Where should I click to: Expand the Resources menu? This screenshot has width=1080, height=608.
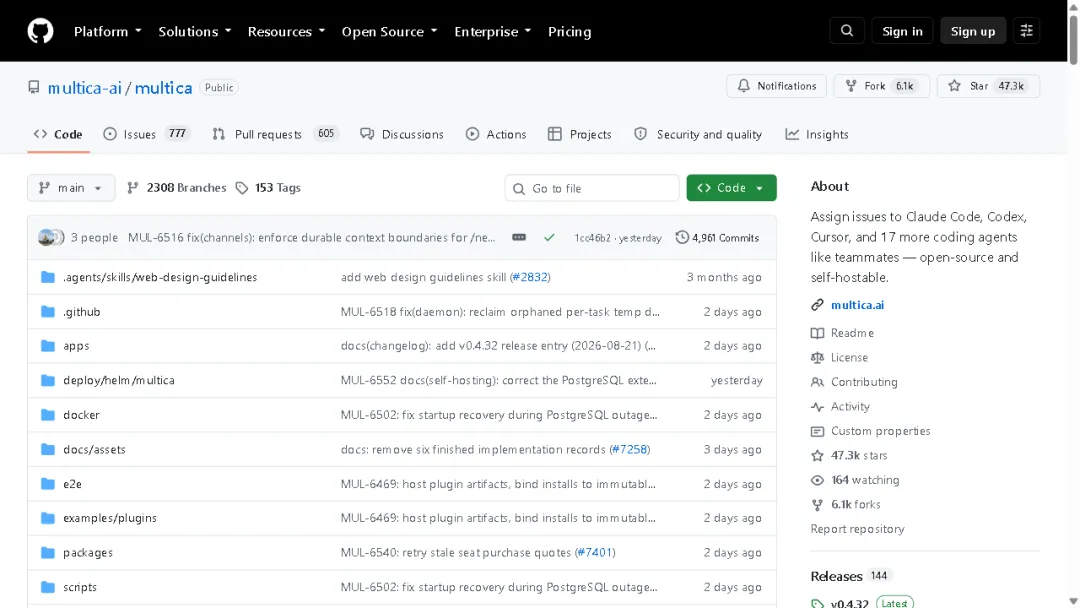point(286,32)
